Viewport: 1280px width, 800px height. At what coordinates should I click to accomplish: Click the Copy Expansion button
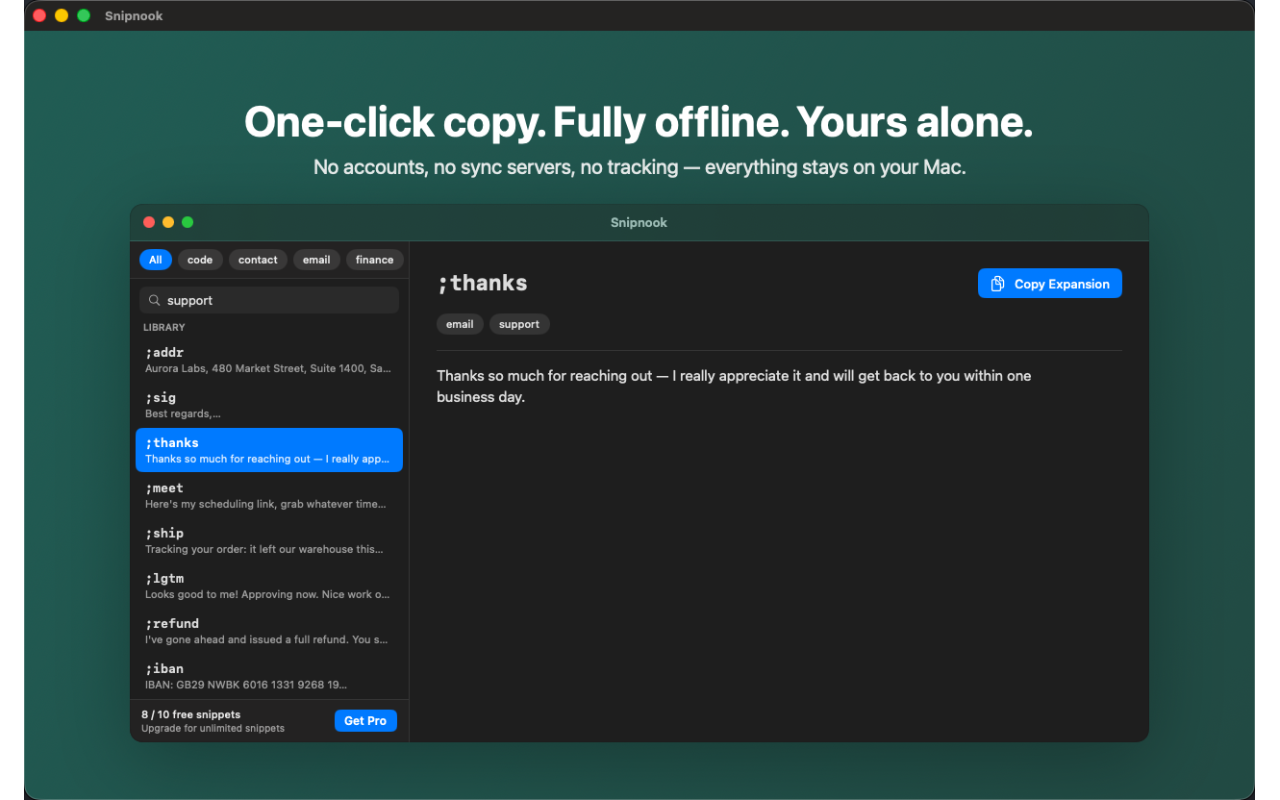[x=1050, y=284]
